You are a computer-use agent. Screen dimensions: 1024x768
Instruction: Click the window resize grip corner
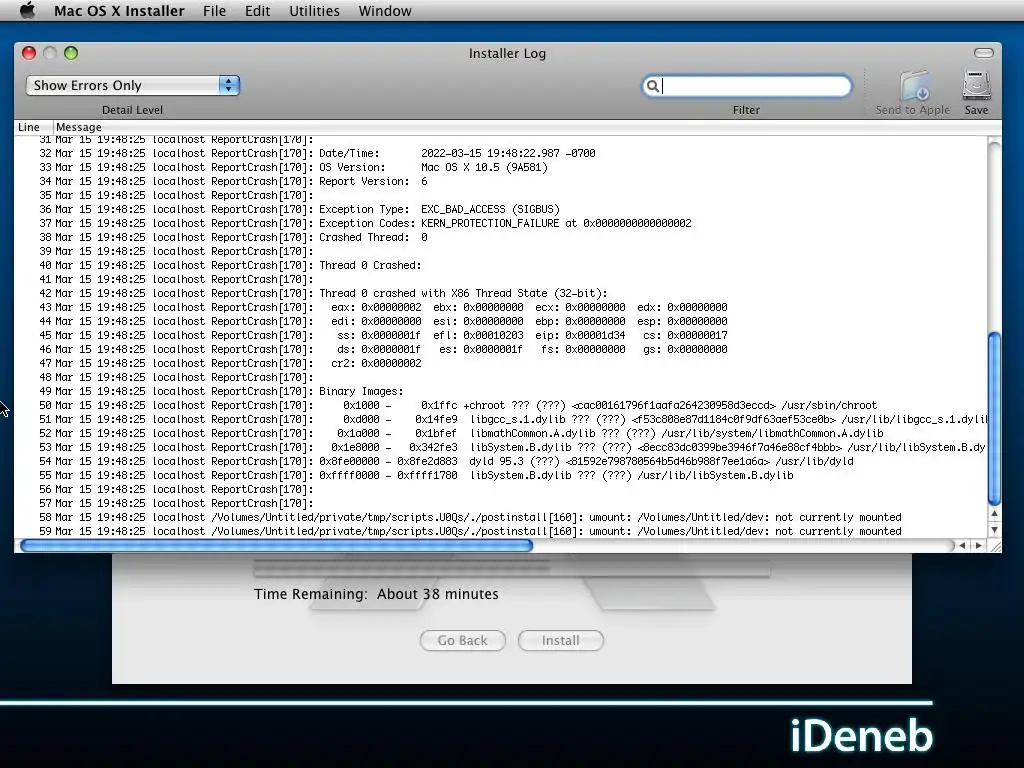pos(995,546)
